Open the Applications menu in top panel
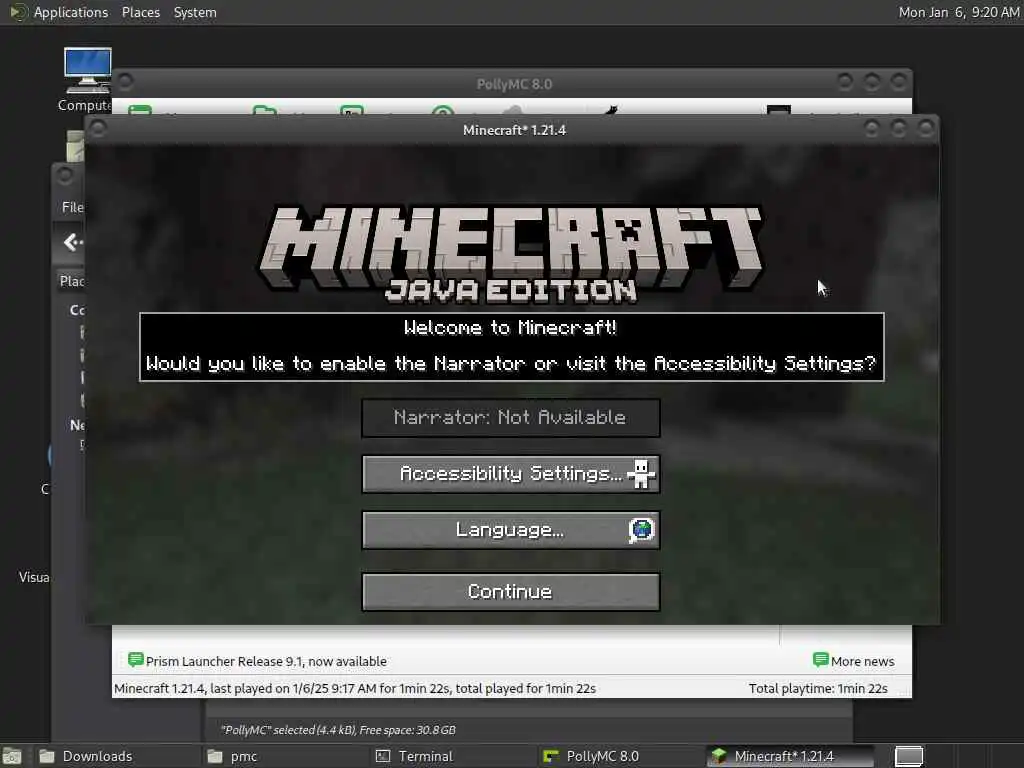Viewport: 1024px width, 768px height. [x=71, y=12]
